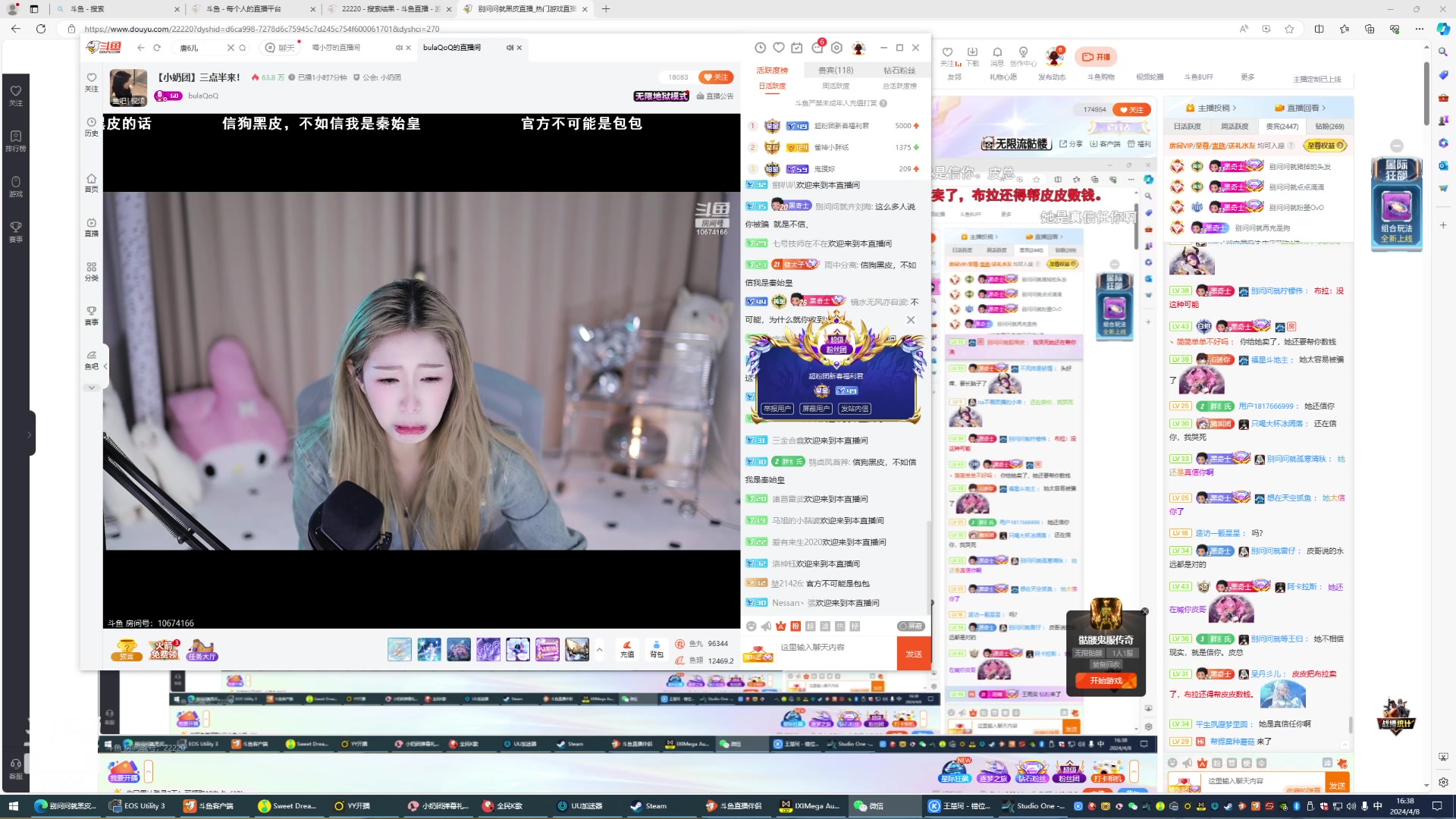Expand gift list with up chevron

tap(599, 649)
